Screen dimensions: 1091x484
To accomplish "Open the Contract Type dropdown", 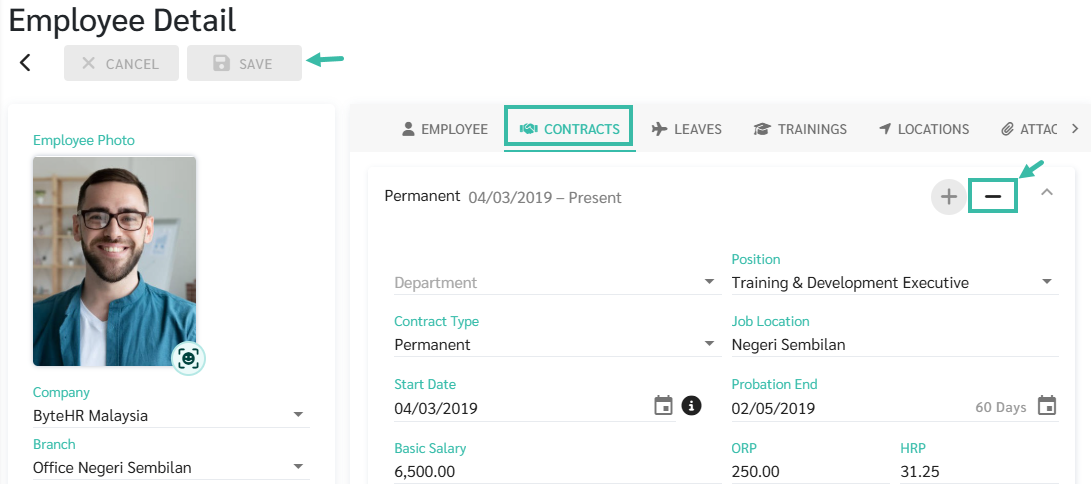I will [557, 344].
